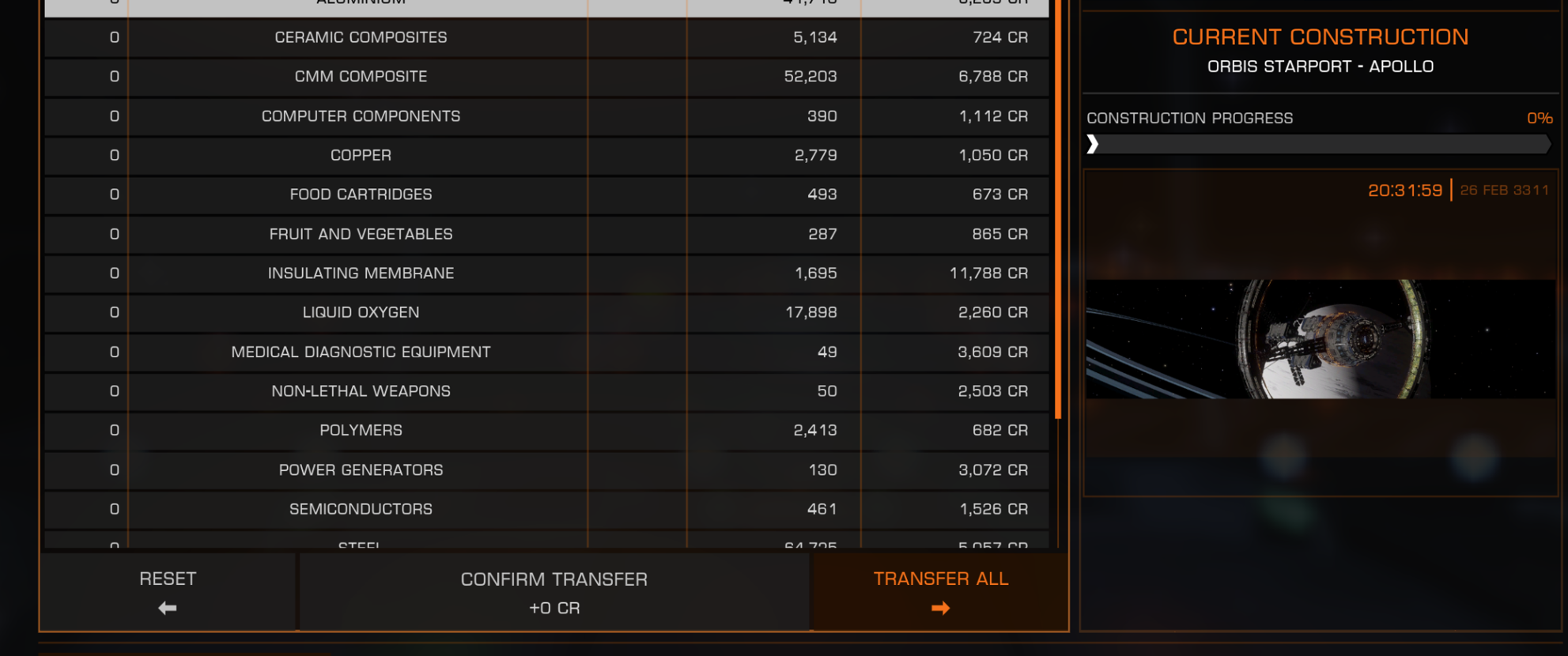This screenshot has height=656, width=1568.
Task: Click the Transfer All right arrow icon
Action: tap(940, 608)
